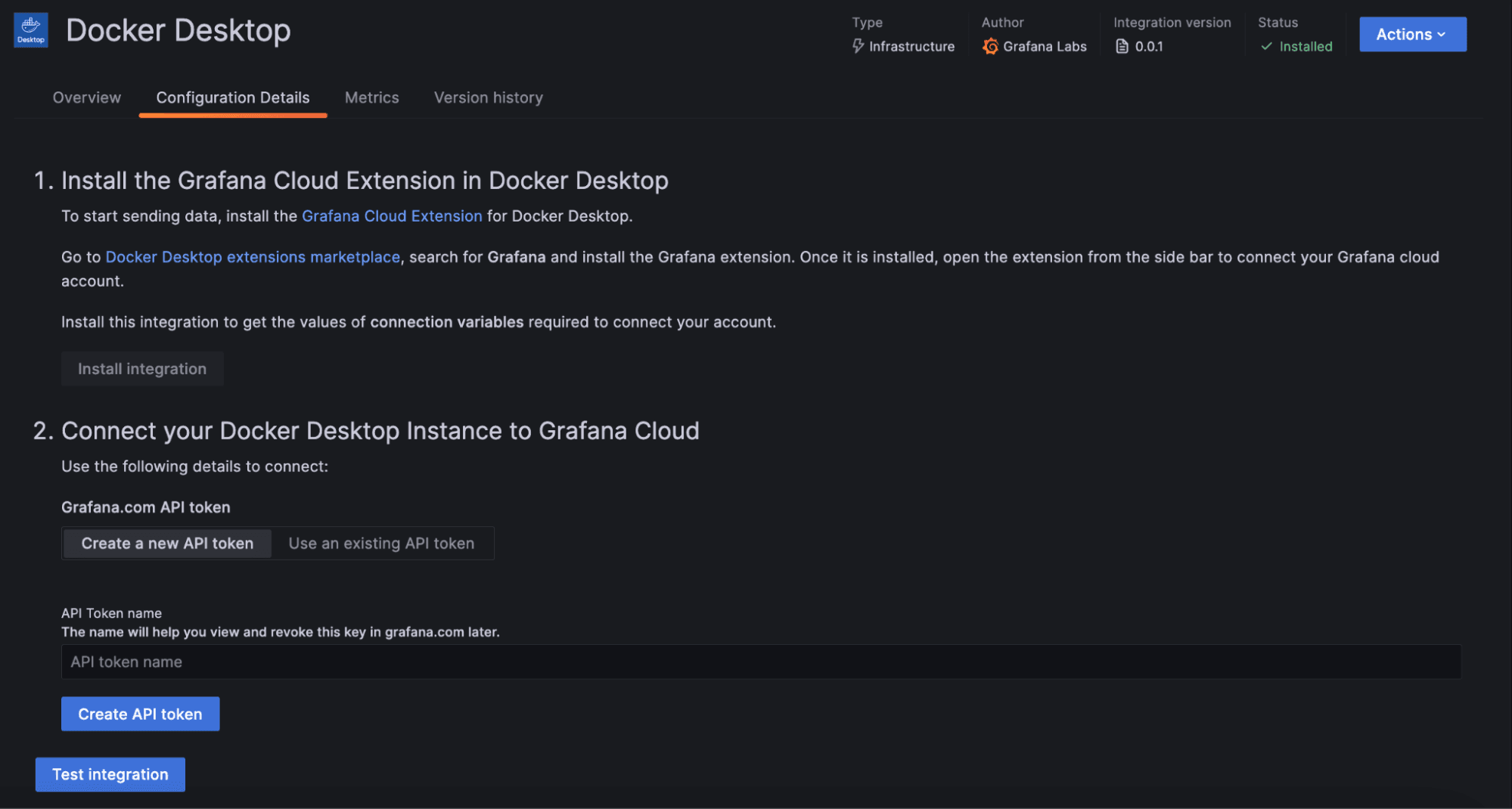Switch to the Metrics tab
The image size is (1512, 809).
pyautogui.click(x=371, y=98)
